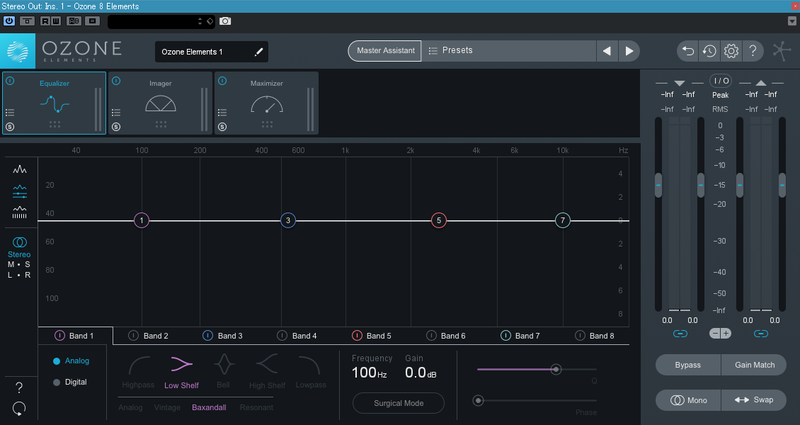The height and width of the screenshot is (425, 800).
Task: Select Digital EQ mode
Action: (70, 382)
